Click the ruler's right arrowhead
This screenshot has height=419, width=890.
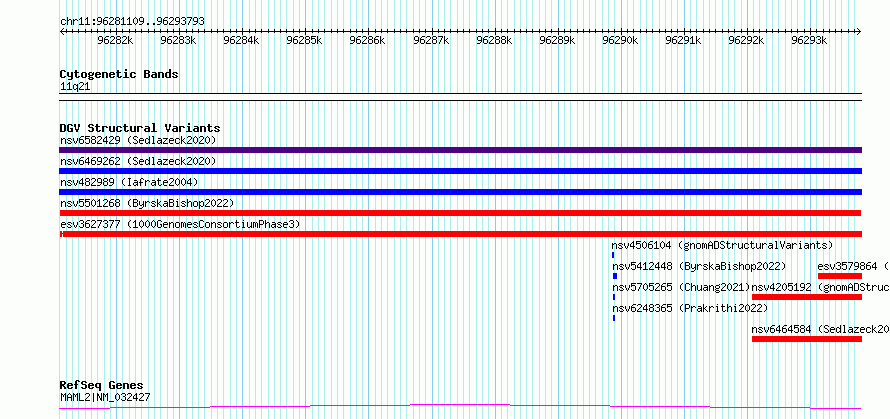(x=859, y=32)
